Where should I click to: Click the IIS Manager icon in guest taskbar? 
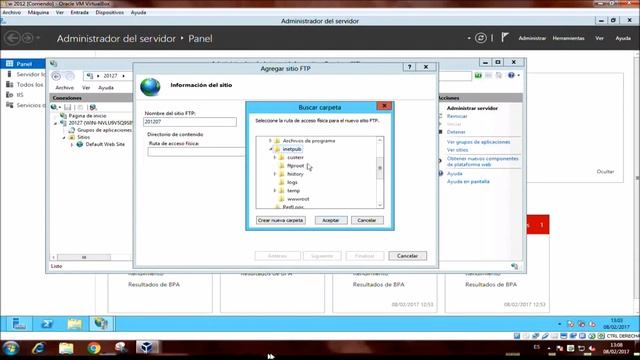click(101, 324)
